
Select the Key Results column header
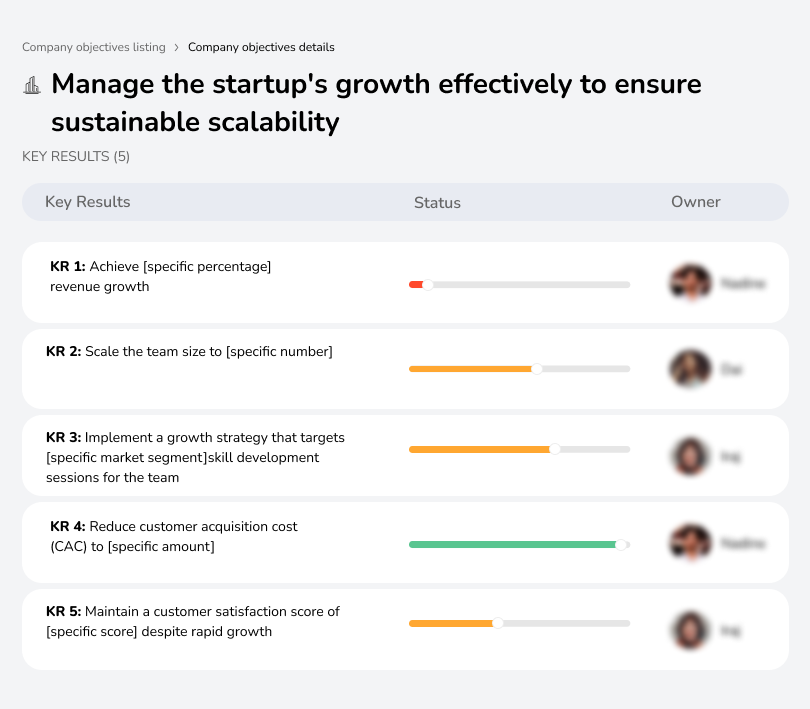(x=89, y=202)
